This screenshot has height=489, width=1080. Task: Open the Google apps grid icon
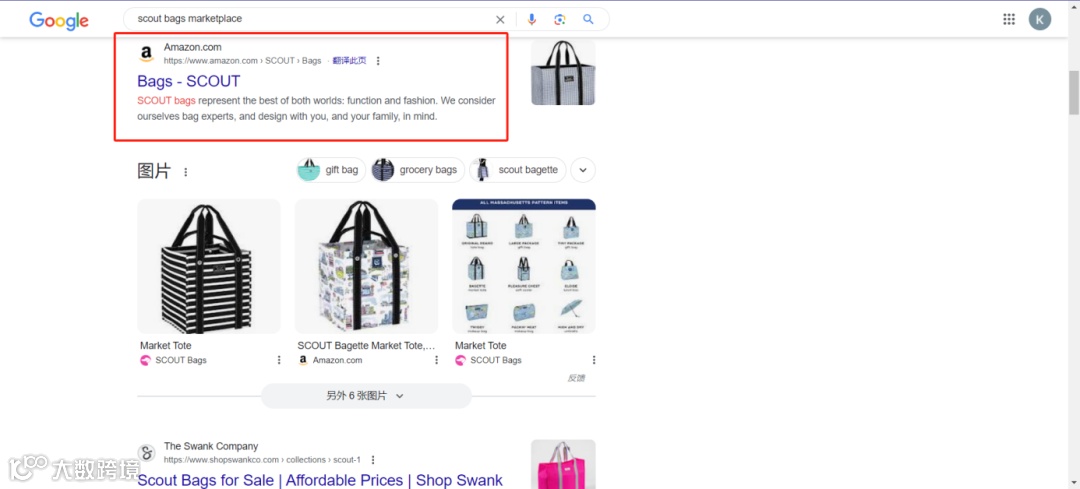[1009, 19]
